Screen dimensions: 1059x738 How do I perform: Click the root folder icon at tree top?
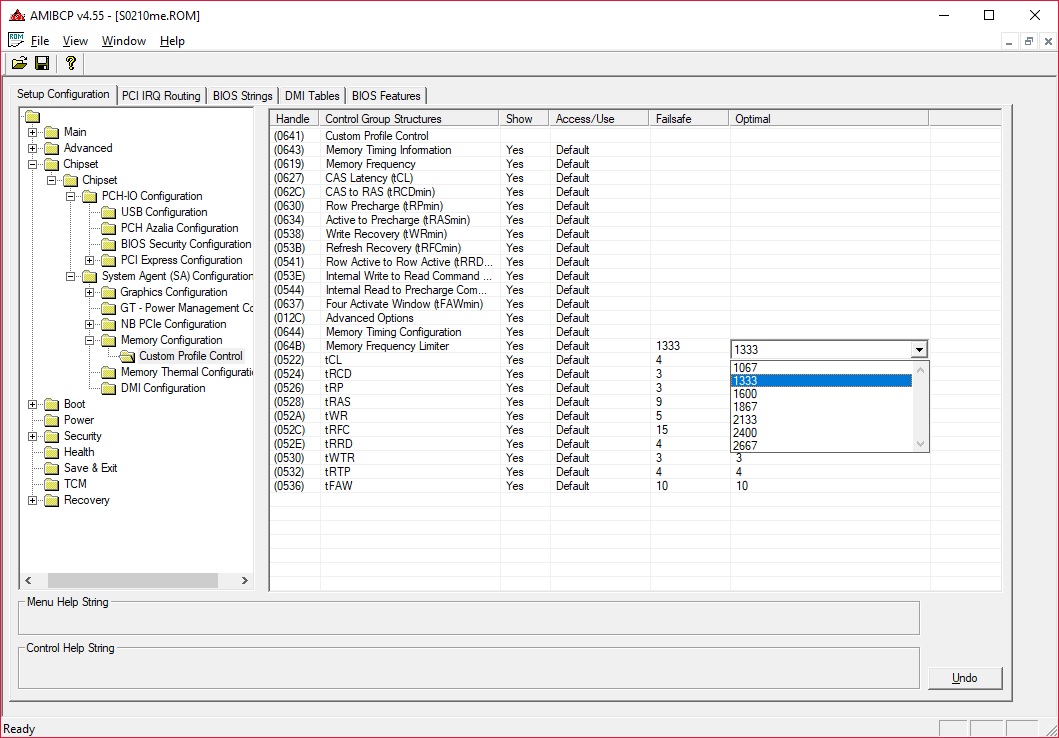33,117
